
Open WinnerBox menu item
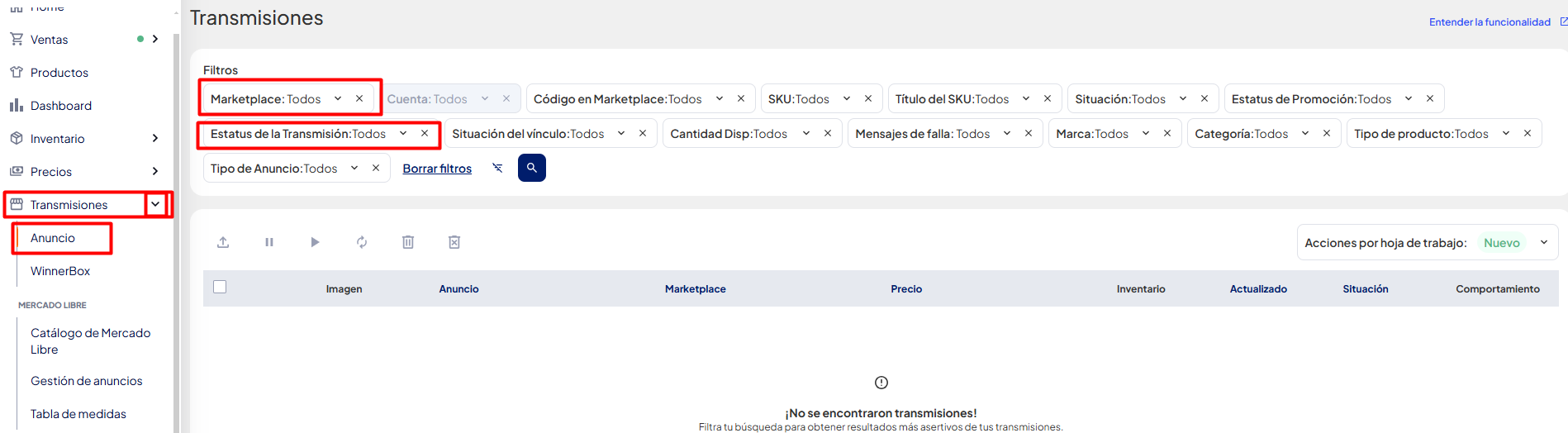[60, 271]
